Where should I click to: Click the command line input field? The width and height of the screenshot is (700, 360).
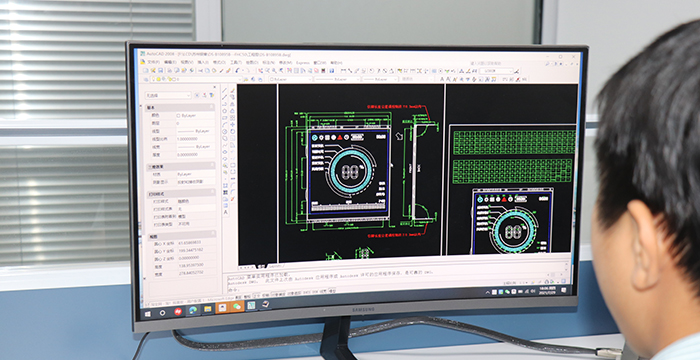tap(396, 289)
